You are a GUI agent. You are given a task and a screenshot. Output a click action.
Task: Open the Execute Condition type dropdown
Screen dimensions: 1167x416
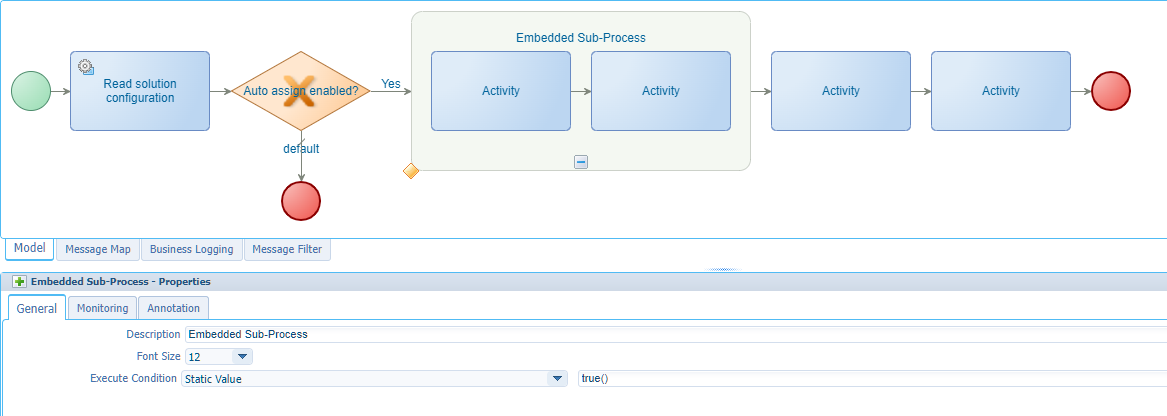coord(557,379)
